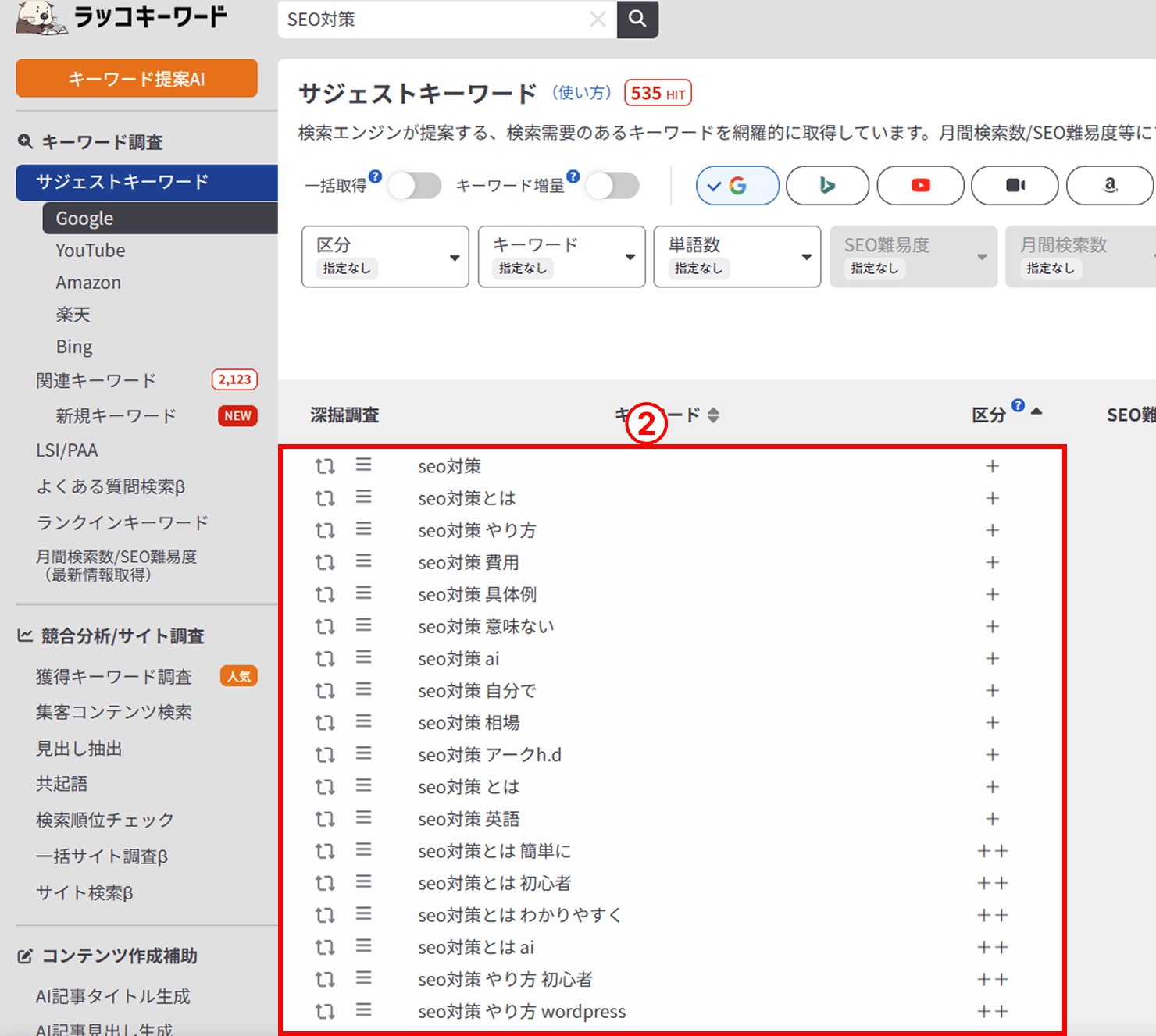The image size is (1156, 1036).
Task: Click the seo対策 やり方 初心者 keyword
Action: click(505, 979)
